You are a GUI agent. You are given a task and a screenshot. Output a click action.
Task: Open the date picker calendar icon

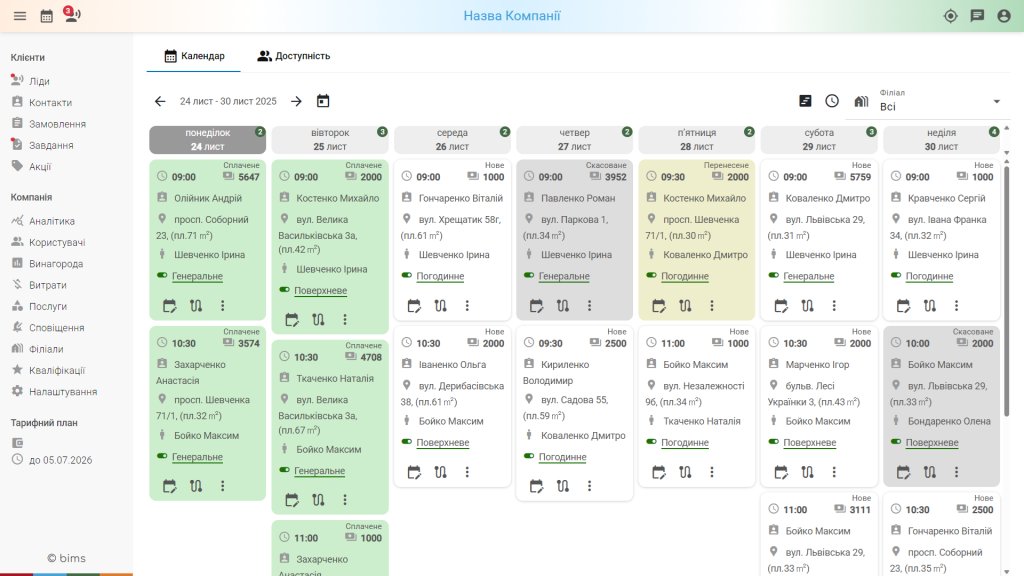coord(323,101)
